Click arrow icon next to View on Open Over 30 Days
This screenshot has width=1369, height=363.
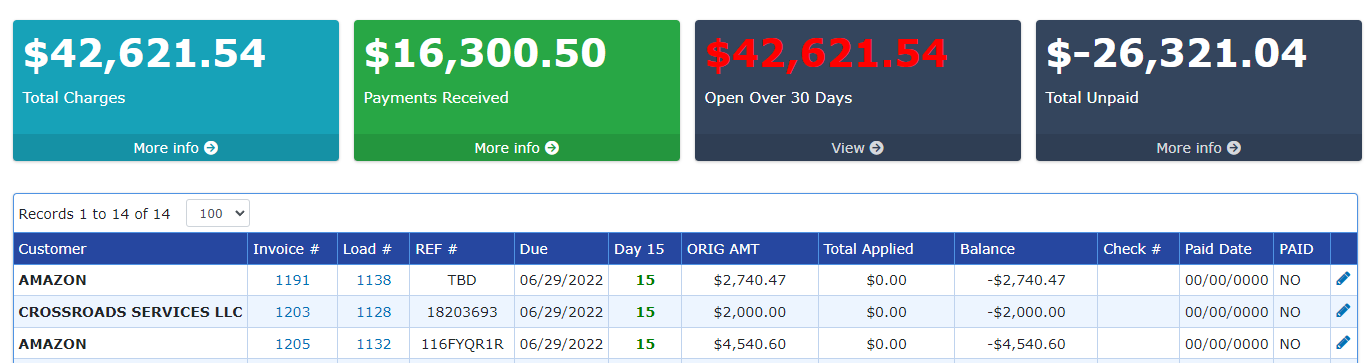click(876, 148)
